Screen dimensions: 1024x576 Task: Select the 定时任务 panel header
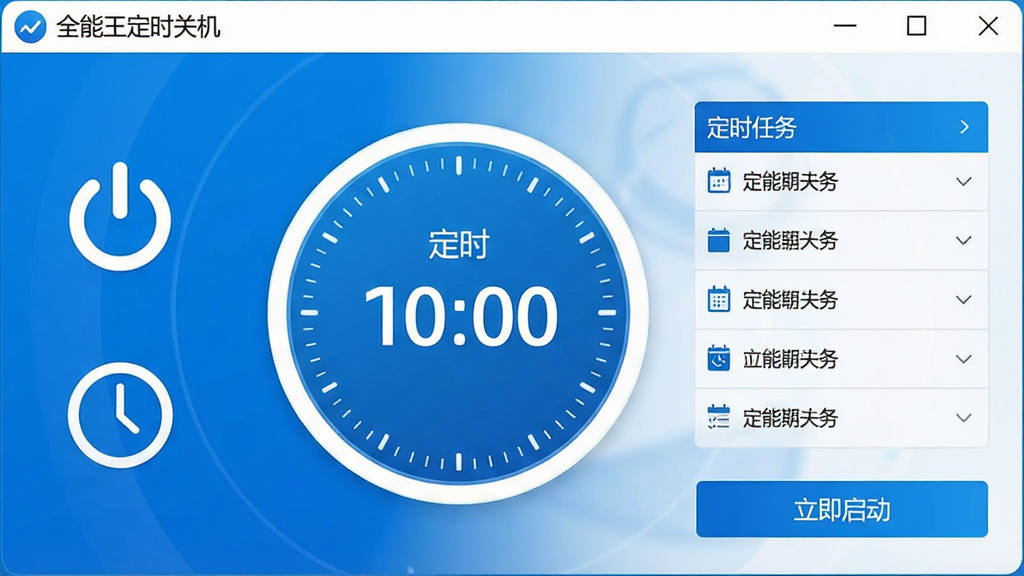841,127
